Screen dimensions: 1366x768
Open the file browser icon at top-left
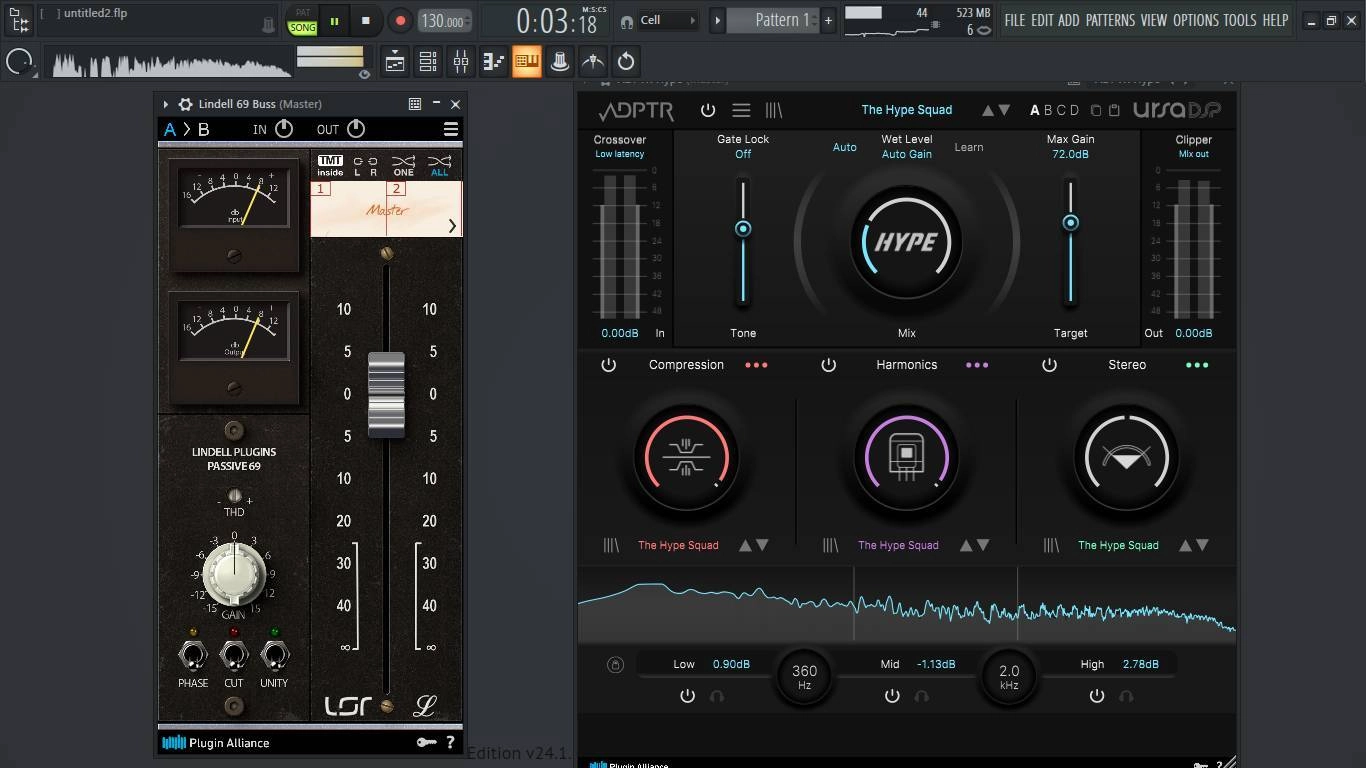[19, 19]
